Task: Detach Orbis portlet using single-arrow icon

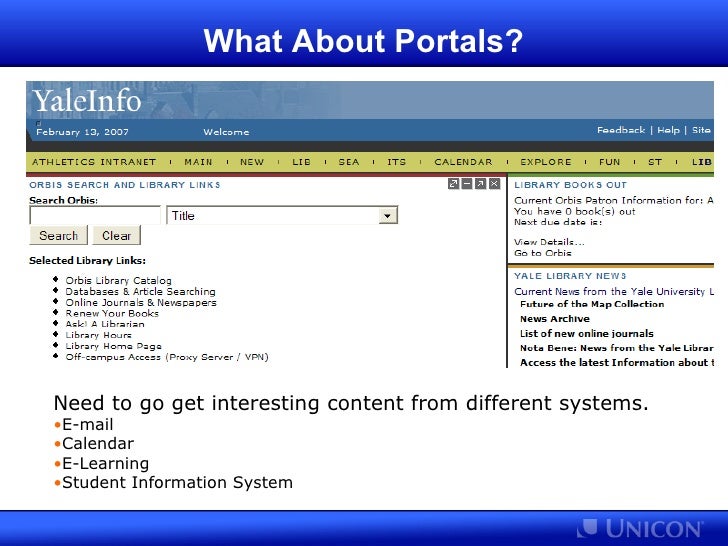Action: coord(481,184)
